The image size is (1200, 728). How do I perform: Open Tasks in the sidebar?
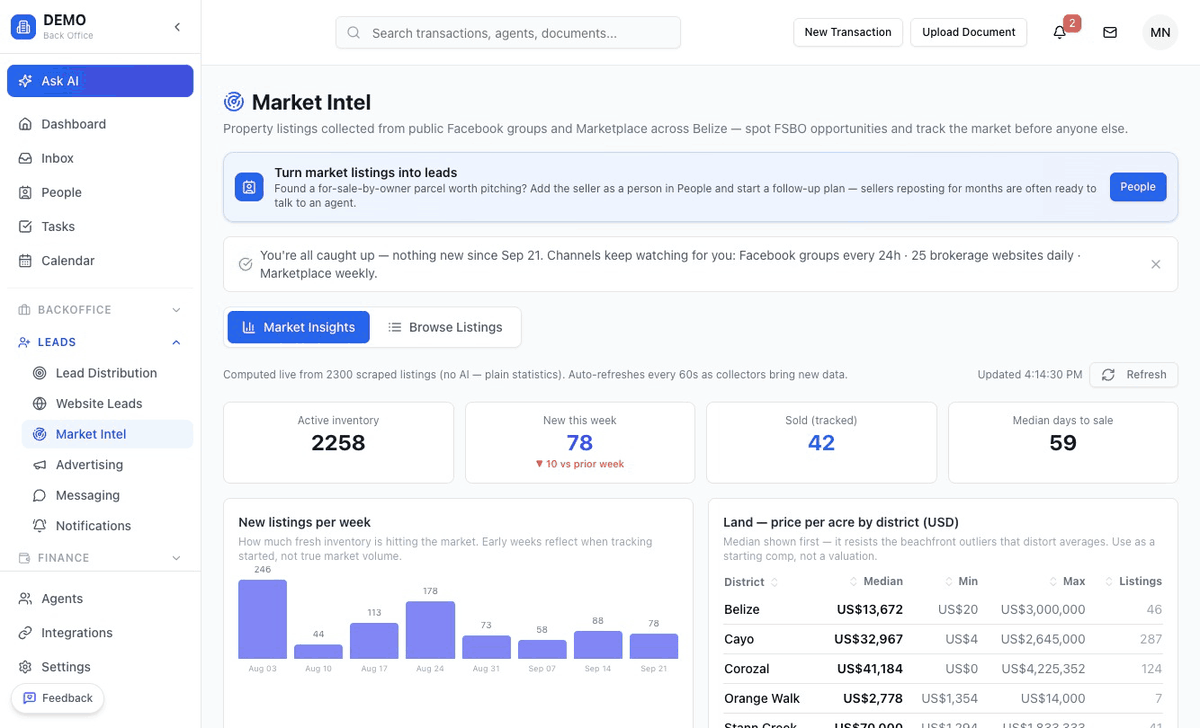pyautogui.click(x=100, y=226)
